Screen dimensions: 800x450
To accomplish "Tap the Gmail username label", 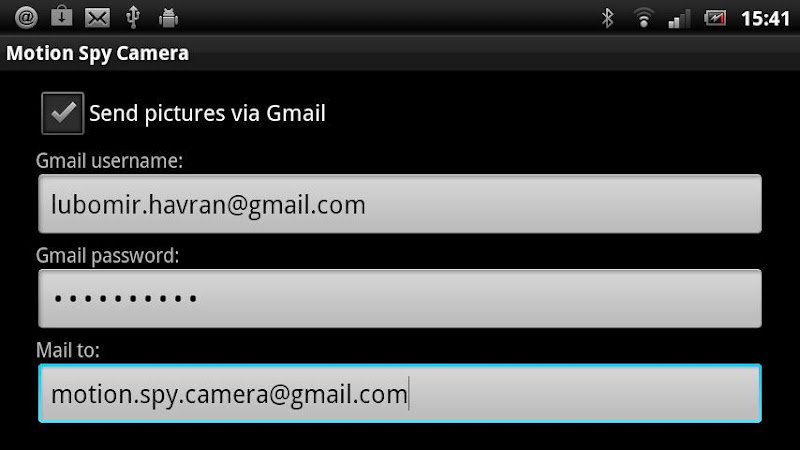I will tap(109, 161).
